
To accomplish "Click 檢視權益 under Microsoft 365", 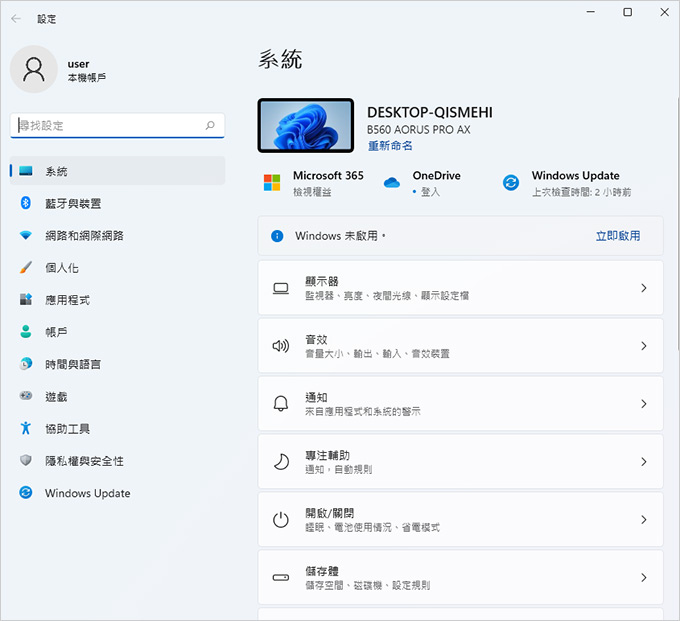I will pyautogui.click(x=312, y=192).
